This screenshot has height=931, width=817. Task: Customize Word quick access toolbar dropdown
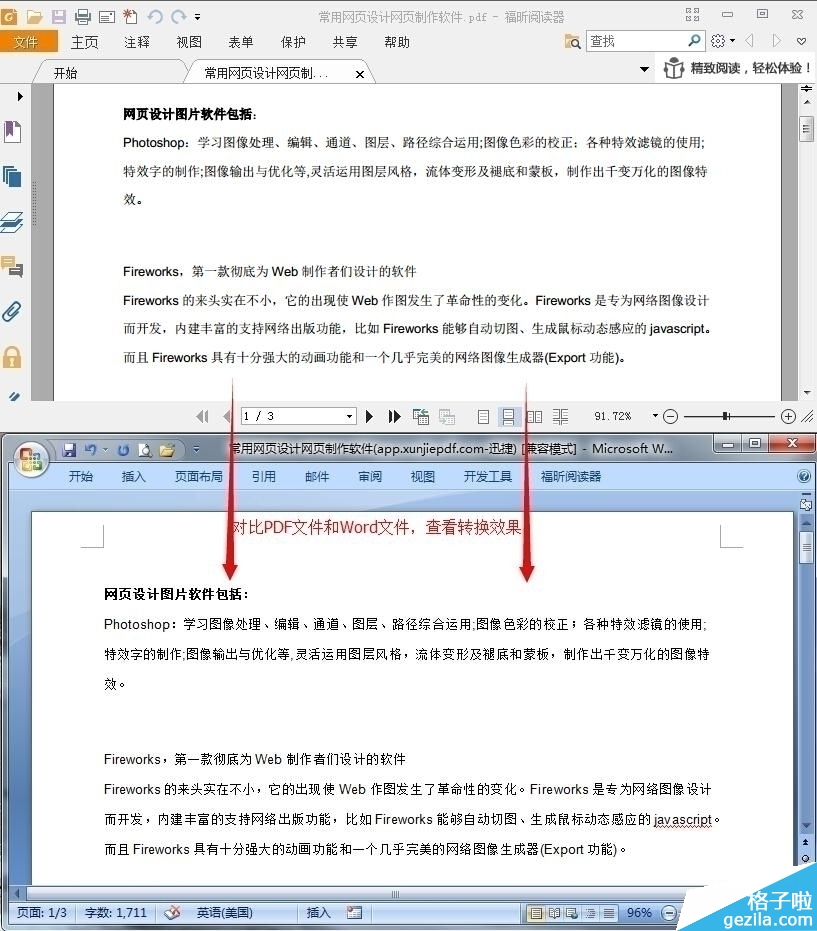click(196, 450)
